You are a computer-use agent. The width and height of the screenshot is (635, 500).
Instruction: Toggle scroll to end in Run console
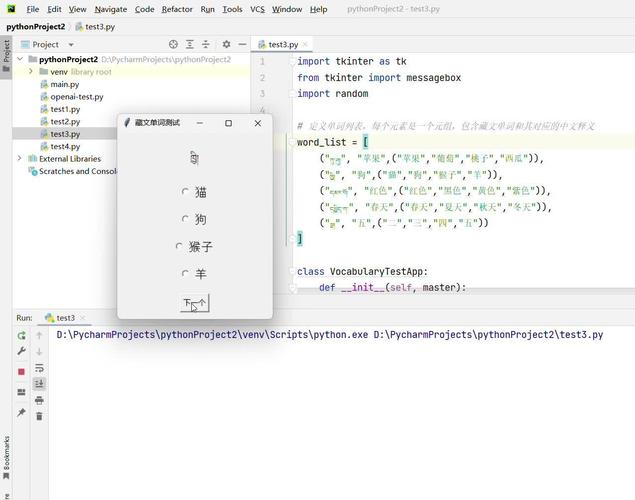[39, 384]
